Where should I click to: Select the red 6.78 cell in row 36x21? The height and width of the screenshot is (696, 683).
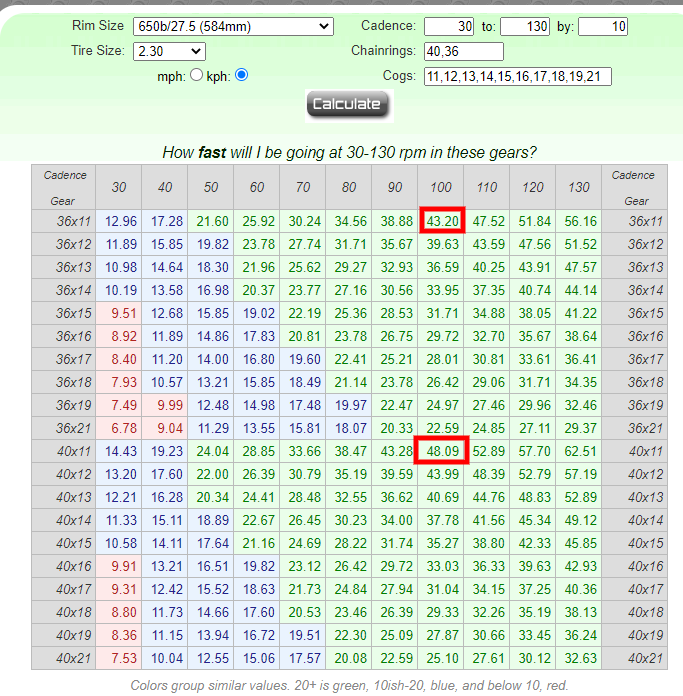(x=119, y=428)
